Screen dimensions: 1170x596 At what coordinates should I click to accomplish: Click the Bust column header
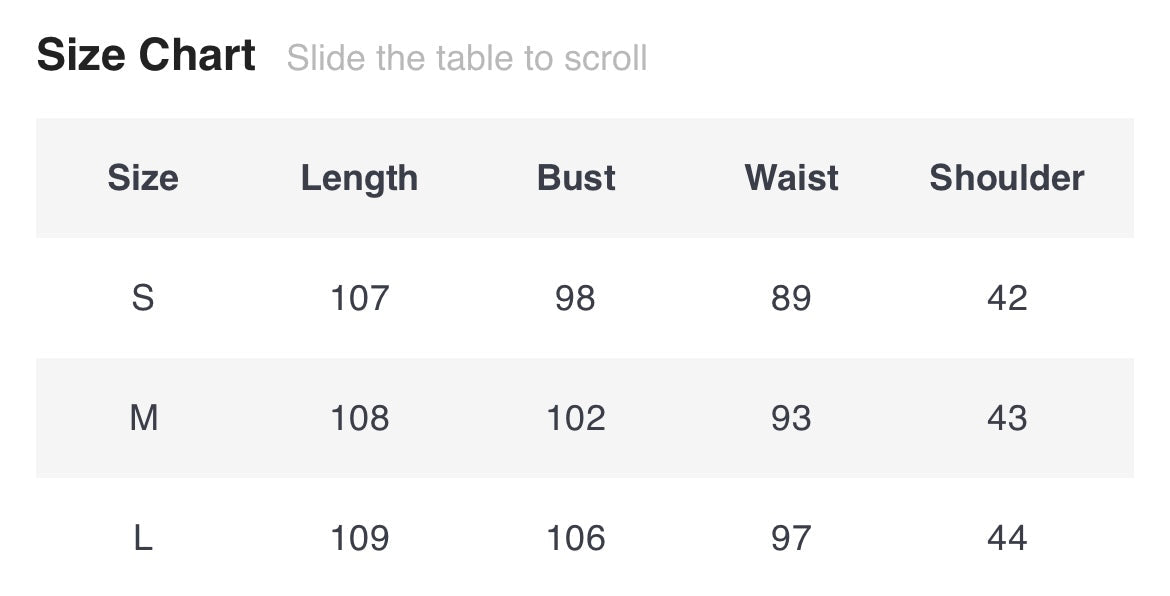(x=576, y=178)
